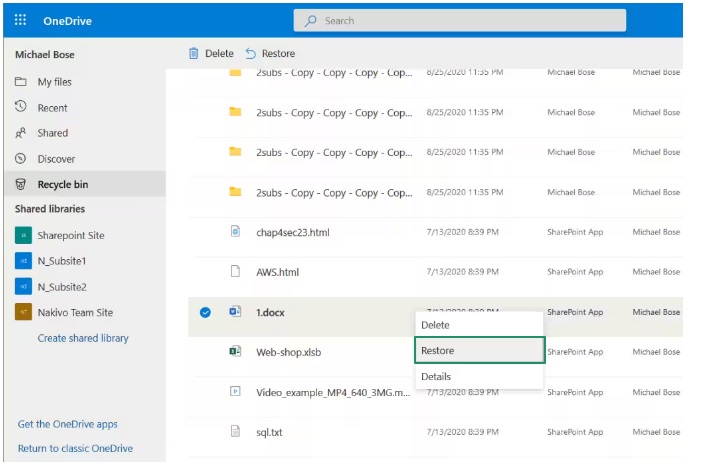Click the Word icon for 1.docx
This screenshot has width=702, height=467.
pos(235,311)
